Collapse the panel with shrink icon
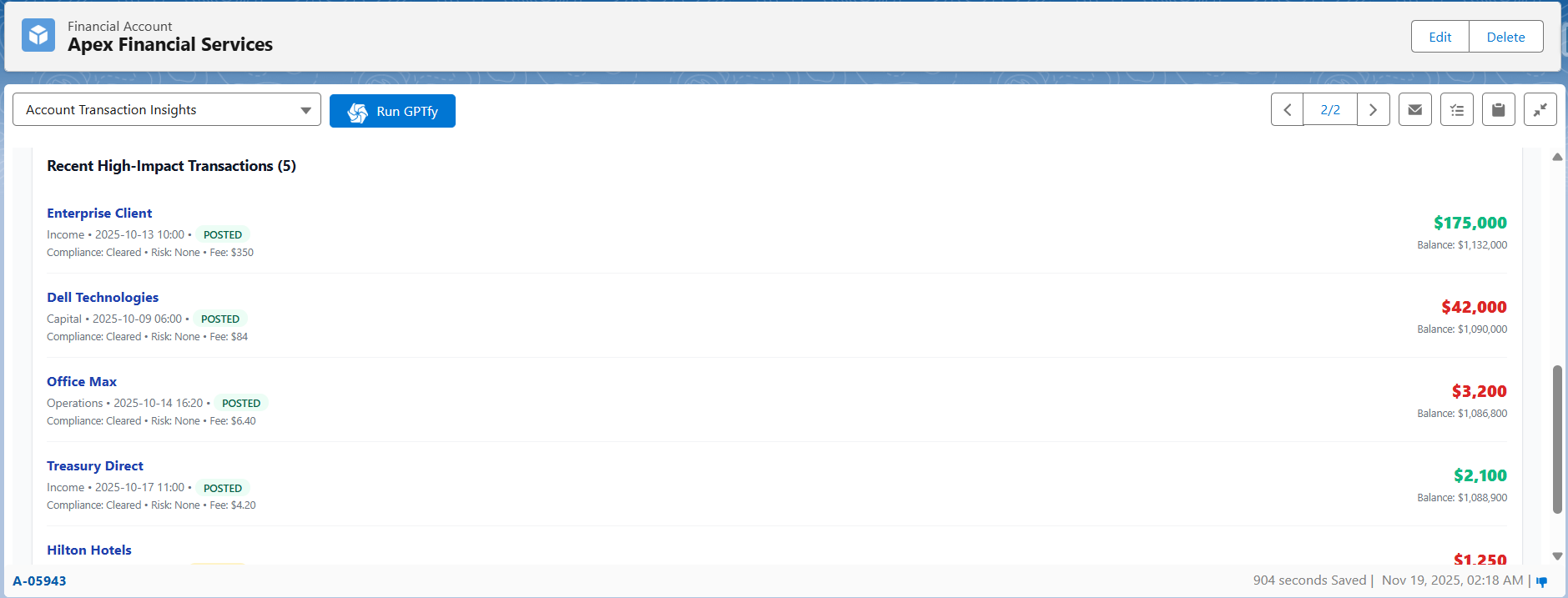This screenshot has height=598, width=1568. pyautogui.click(x=1540, y=110)
